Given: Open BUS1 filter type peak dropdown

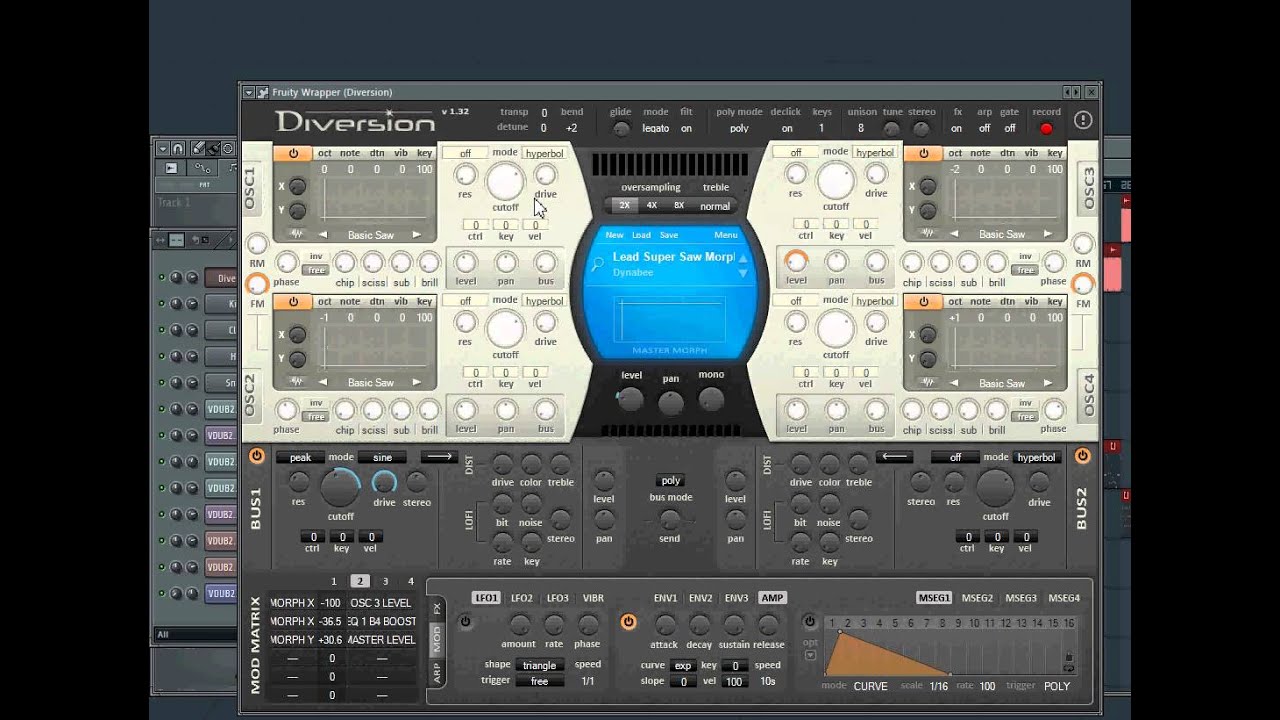Looking at the screenshot, I should [x=300, y=457].
